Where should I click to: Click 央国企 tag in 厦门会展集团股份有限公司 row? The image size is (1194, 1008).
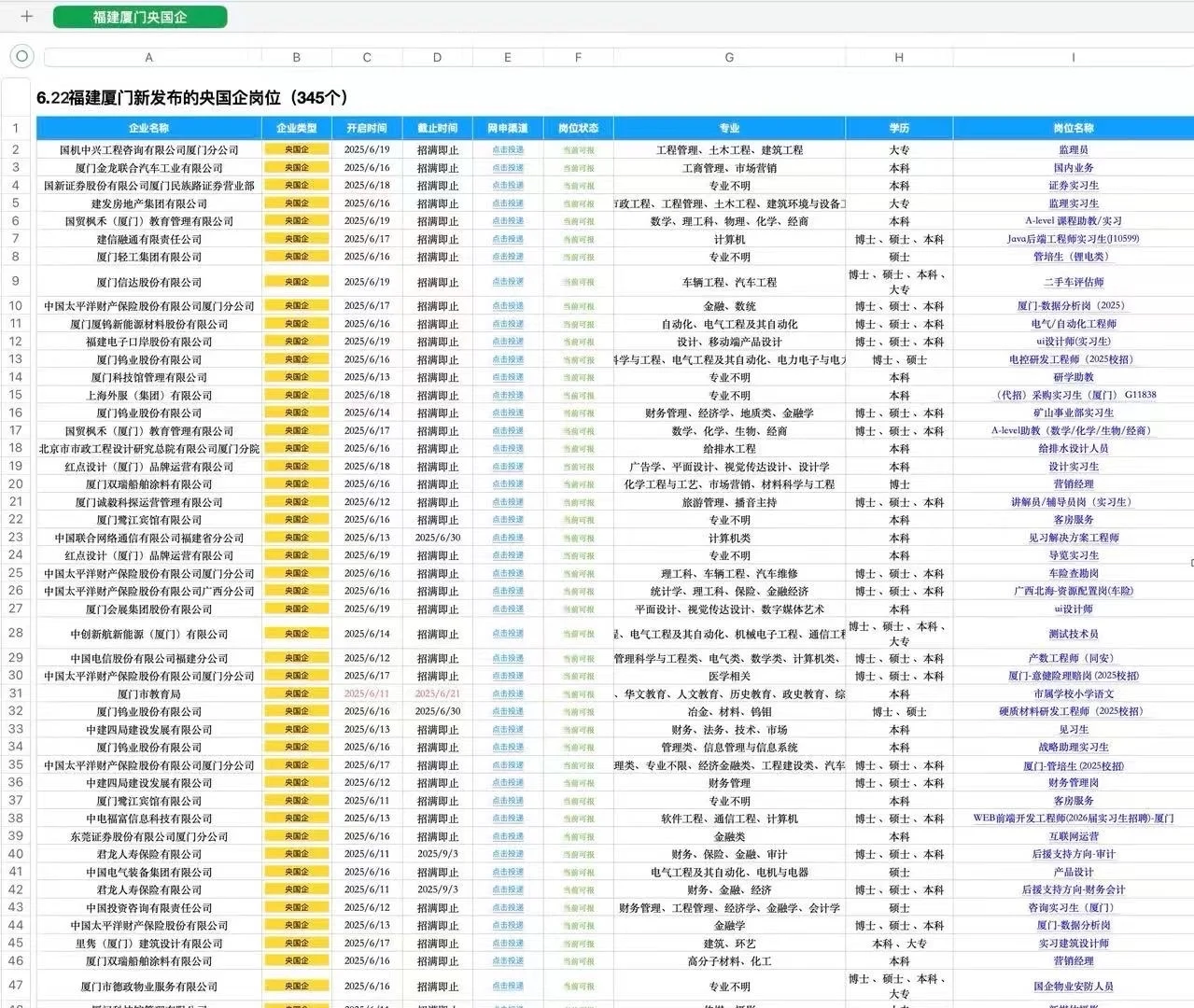point(297,609)
